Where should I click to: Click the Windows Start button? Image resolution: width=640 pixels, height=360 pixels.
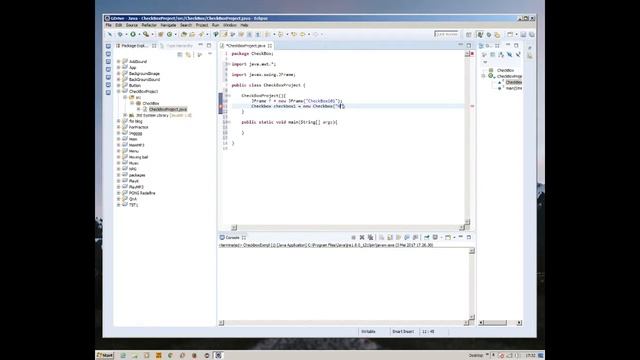click(x=105, y=356)
